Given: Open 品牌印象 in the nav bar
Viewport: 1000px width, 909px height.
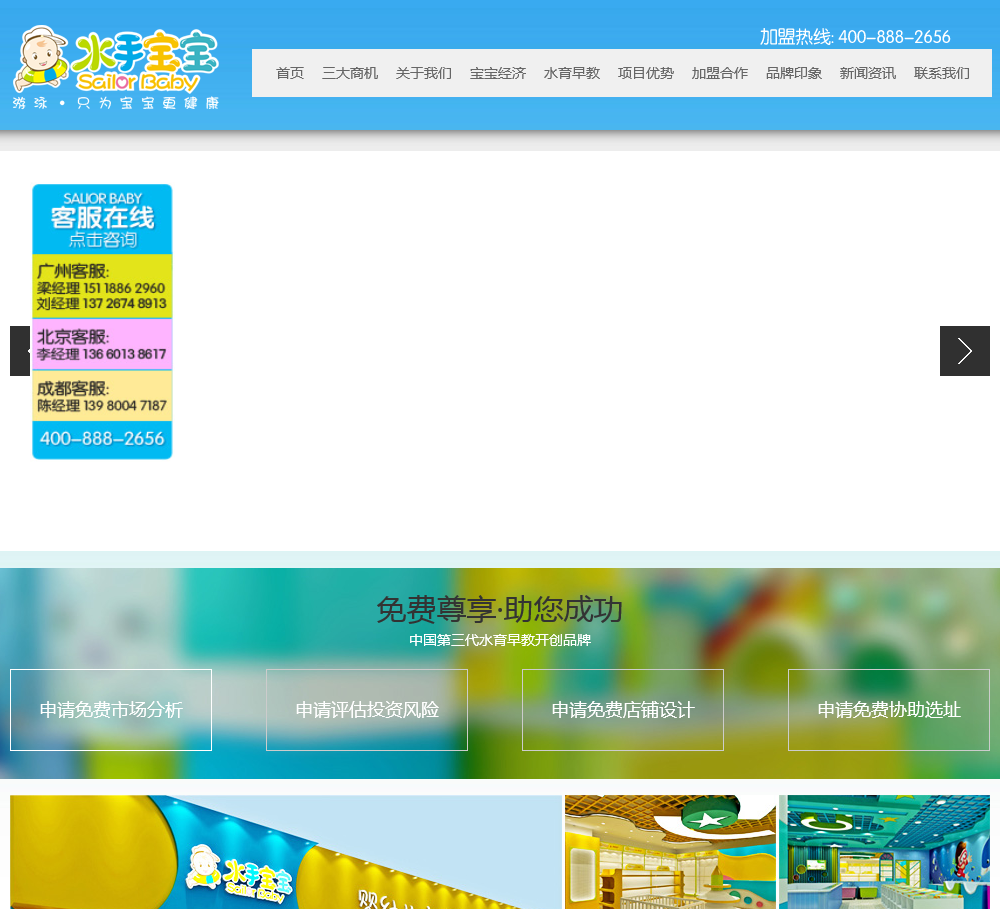Looking at the screenshot, I should coord(793,73).
